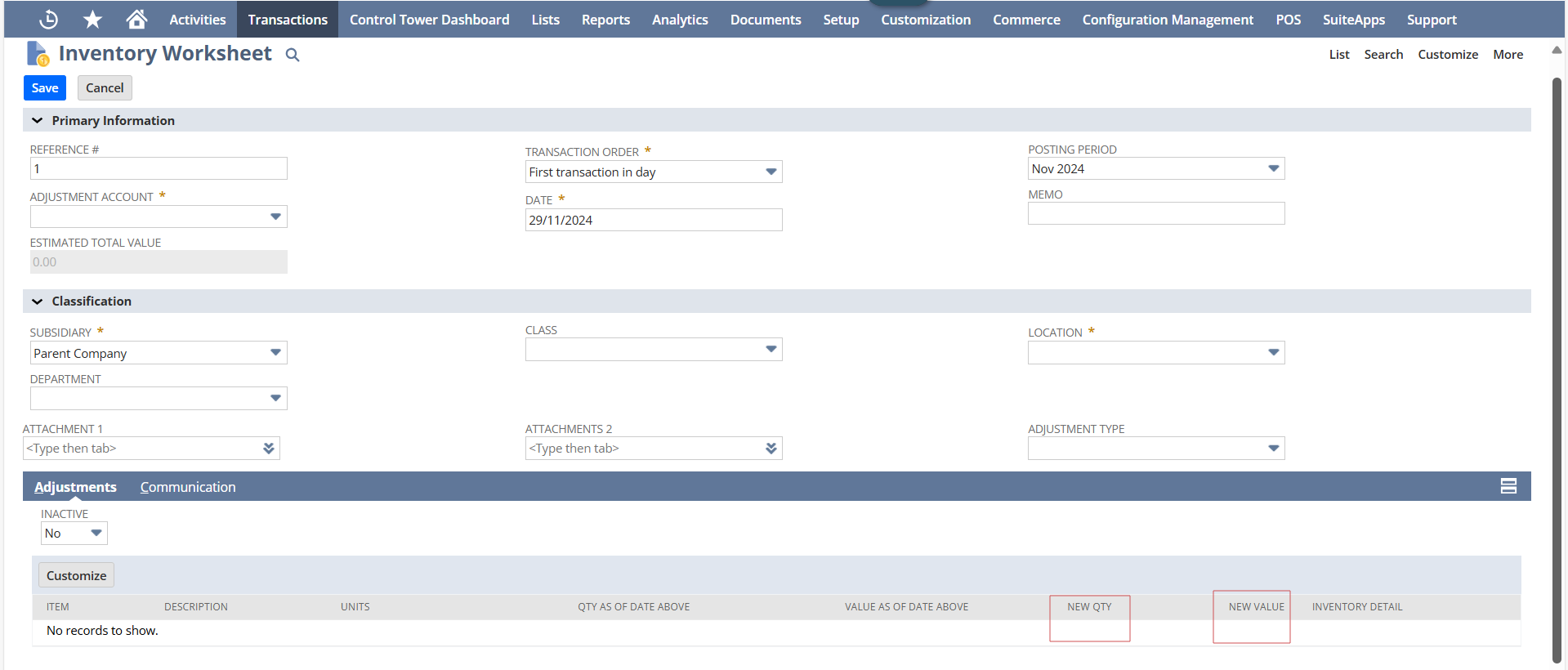Switch to the Communication subtab
The image size is (1568, 670).
click(188, 487)
